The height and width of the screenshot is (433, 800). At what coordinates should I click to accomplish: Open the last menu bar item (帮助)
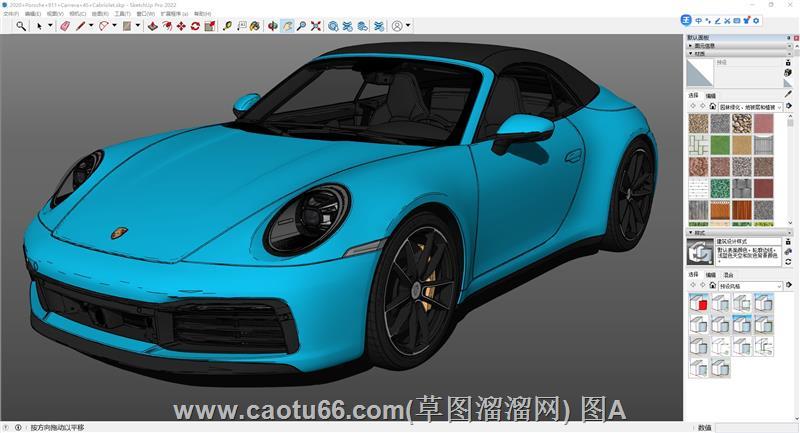[x=202, y=14]
